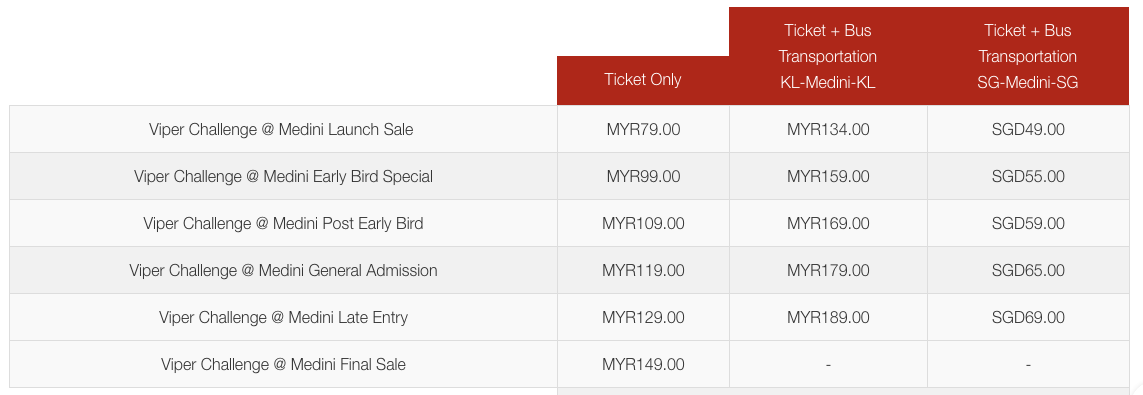The width and height of the screenshot is (1143, 395).
Task: Click Viper Challenge @ Medini Late Entry
Action: pos(284,318)
